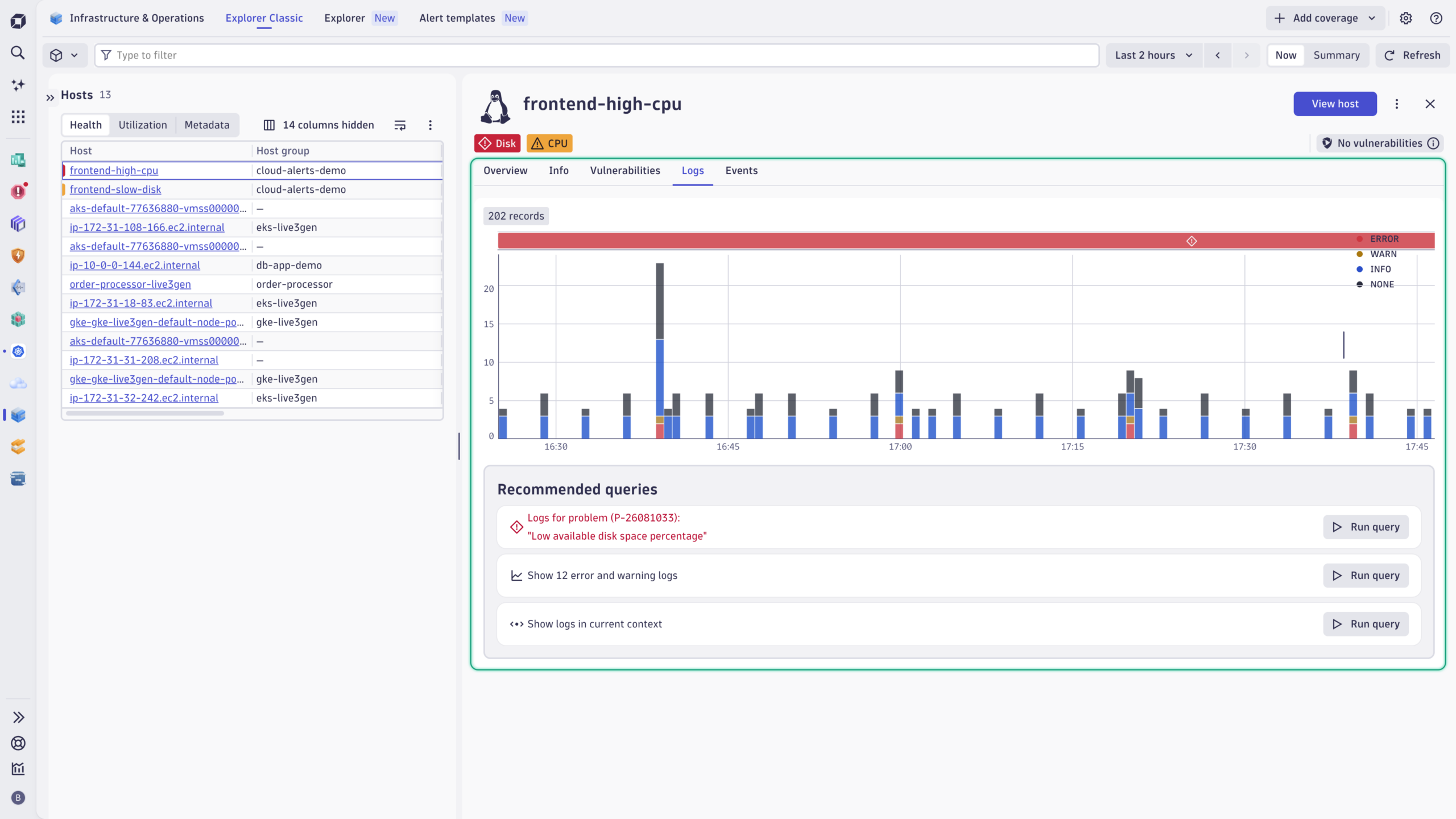Expand the left navigation with double chevron
This screenshot has height=819, width=1456.
[x=18, y=717]
